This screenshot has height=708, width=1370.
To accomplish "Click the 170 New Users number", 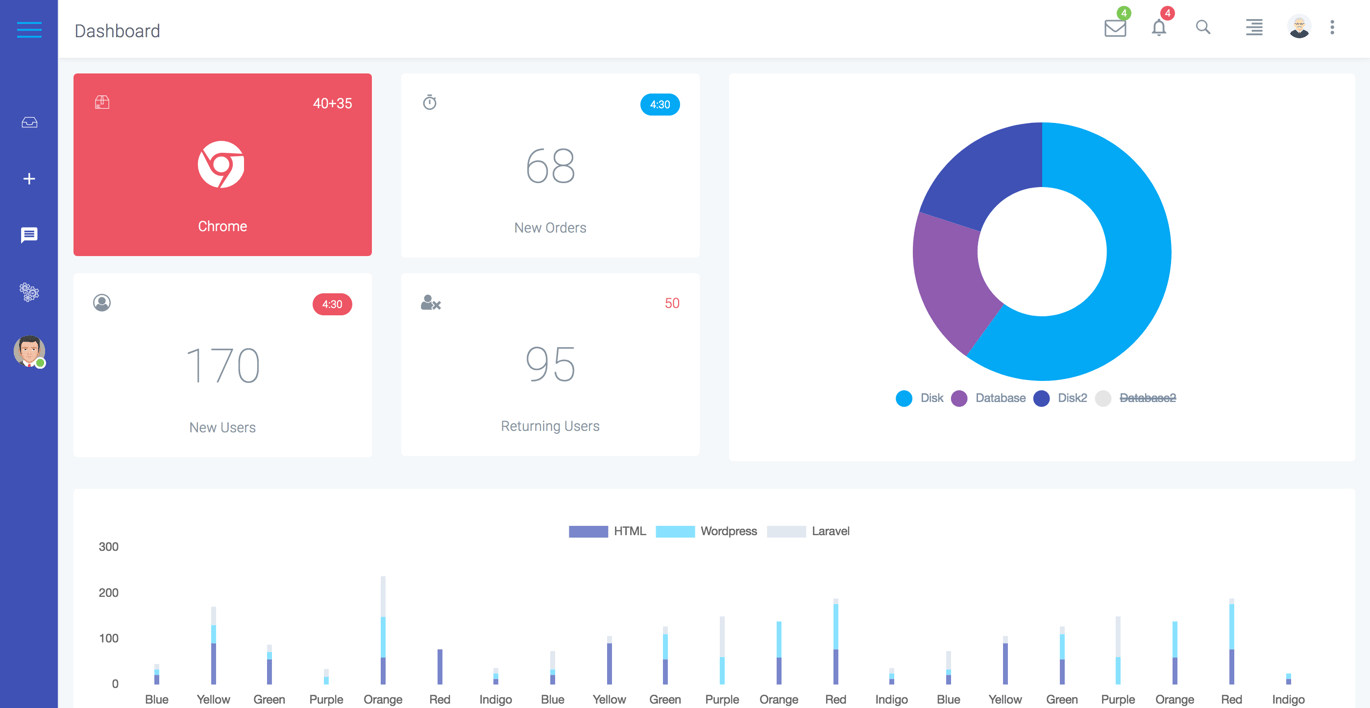I will [223, 366].
